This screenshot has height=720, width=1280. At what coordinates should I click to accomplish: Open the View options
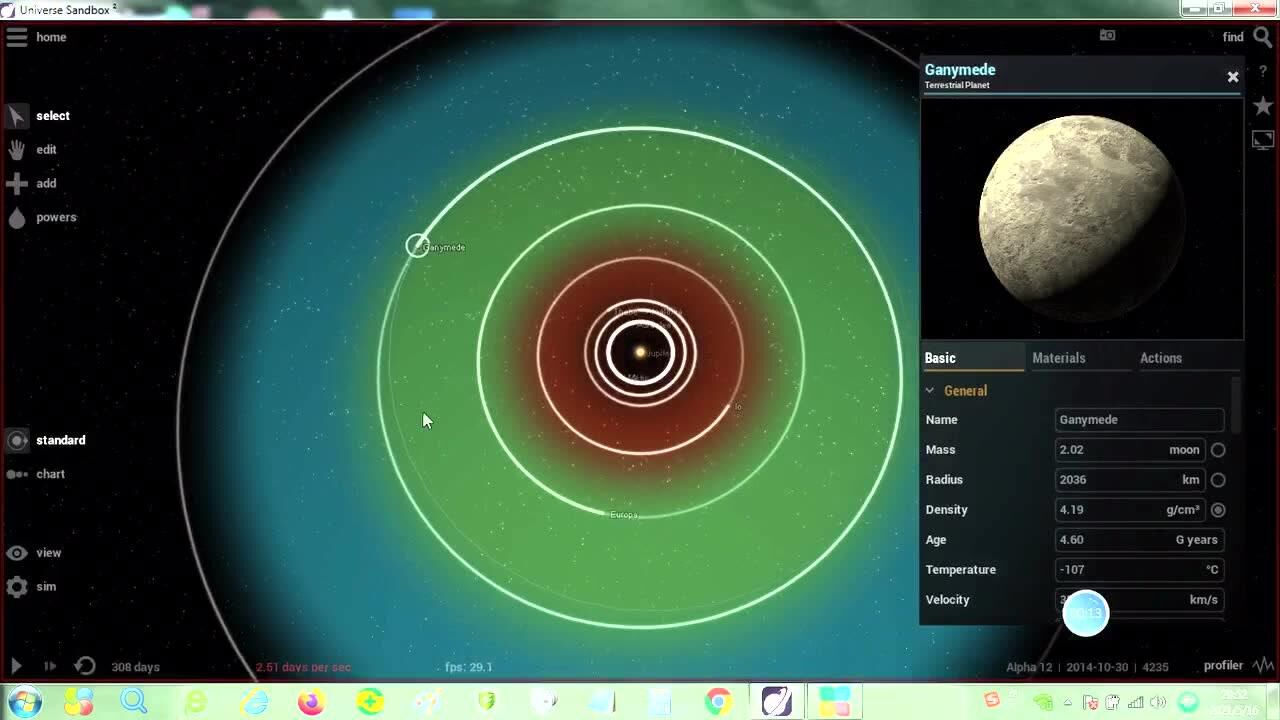[18, 552]
